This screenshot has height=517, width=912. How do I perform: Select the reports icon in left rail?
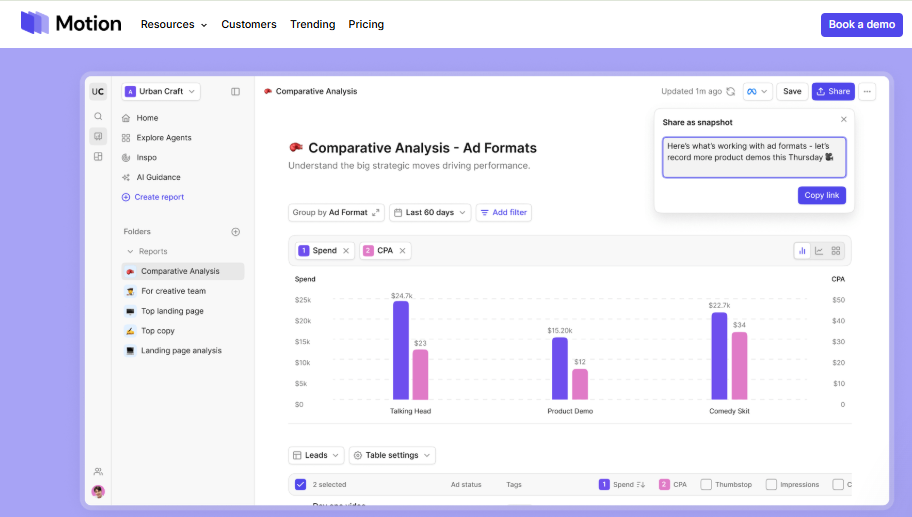(98, 136)
